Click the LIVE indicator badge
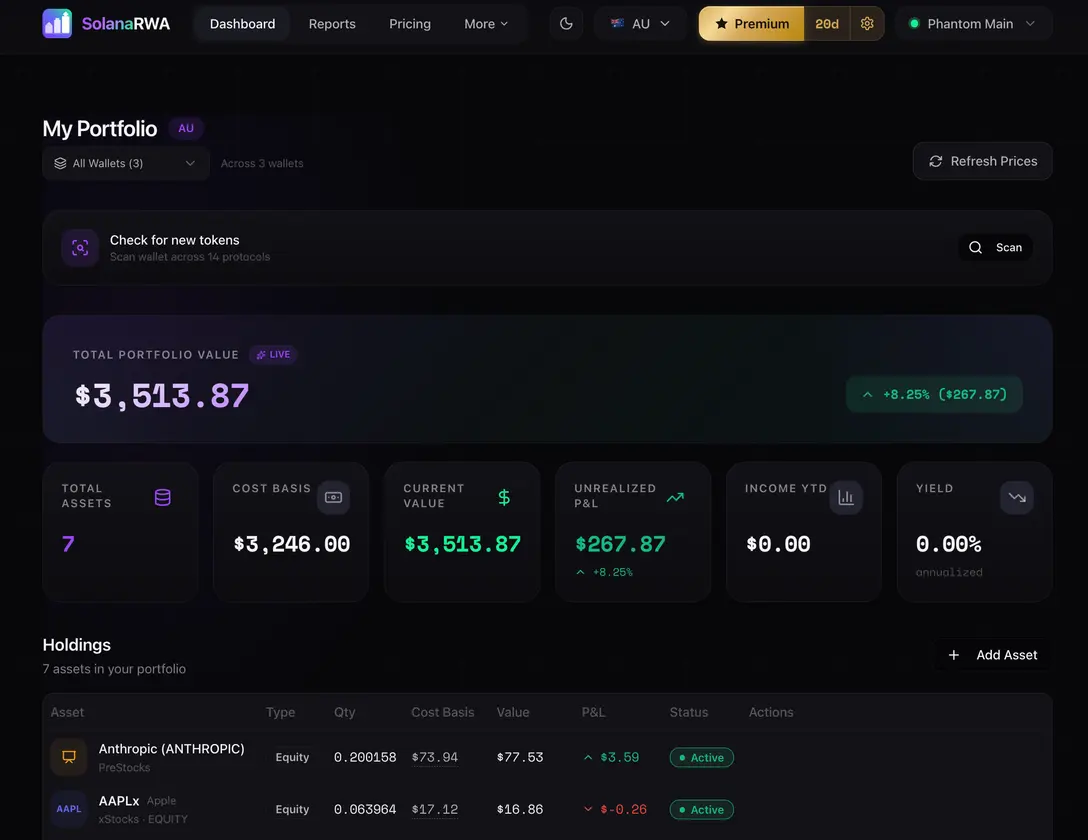 click(273, 354)
